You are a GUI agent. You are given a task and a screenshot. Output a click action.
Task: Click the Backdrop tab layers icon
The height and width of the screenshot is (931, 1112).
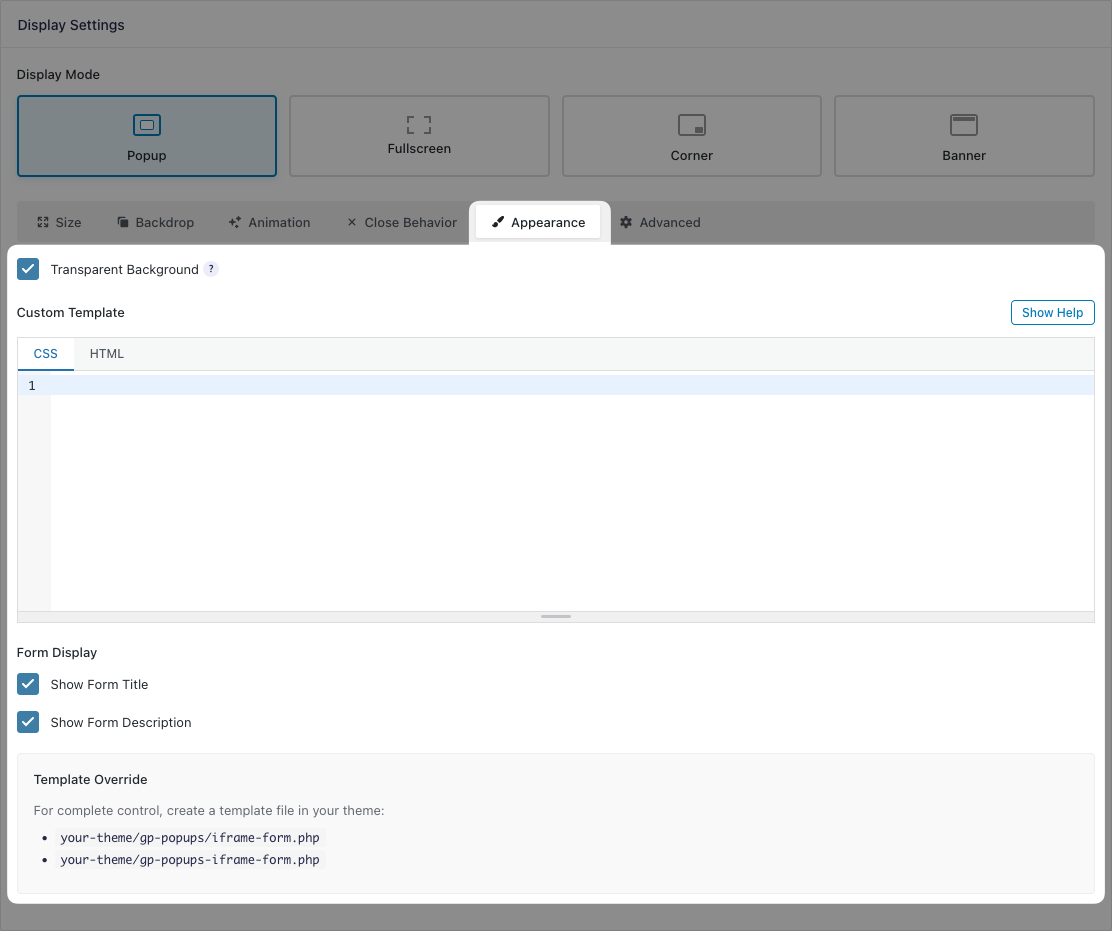pos(123,222)
